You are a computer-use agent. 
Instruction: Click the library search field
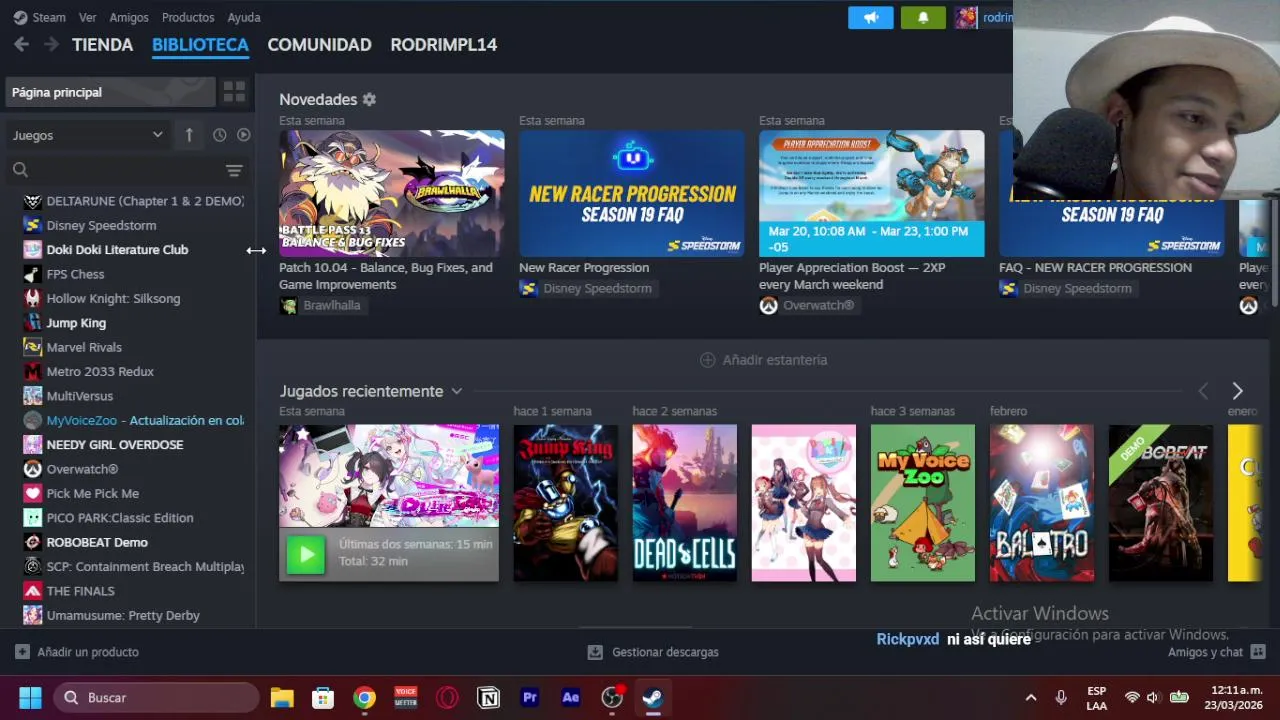coord(115,170)
